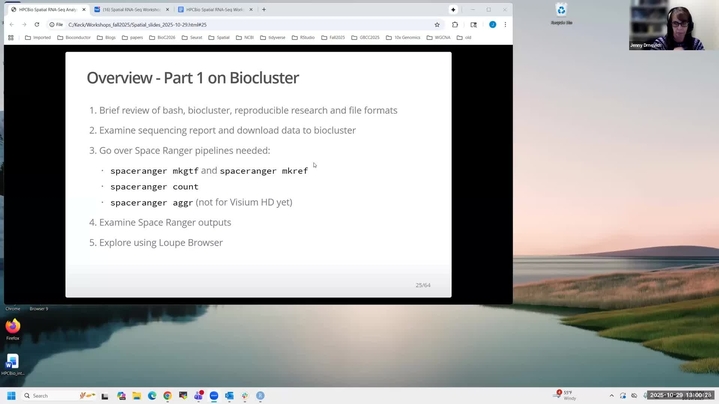The width and height of the screenshot is (719, 404).
Task: Expand the Seurat bookmarks folder
Action: [191, 37]
